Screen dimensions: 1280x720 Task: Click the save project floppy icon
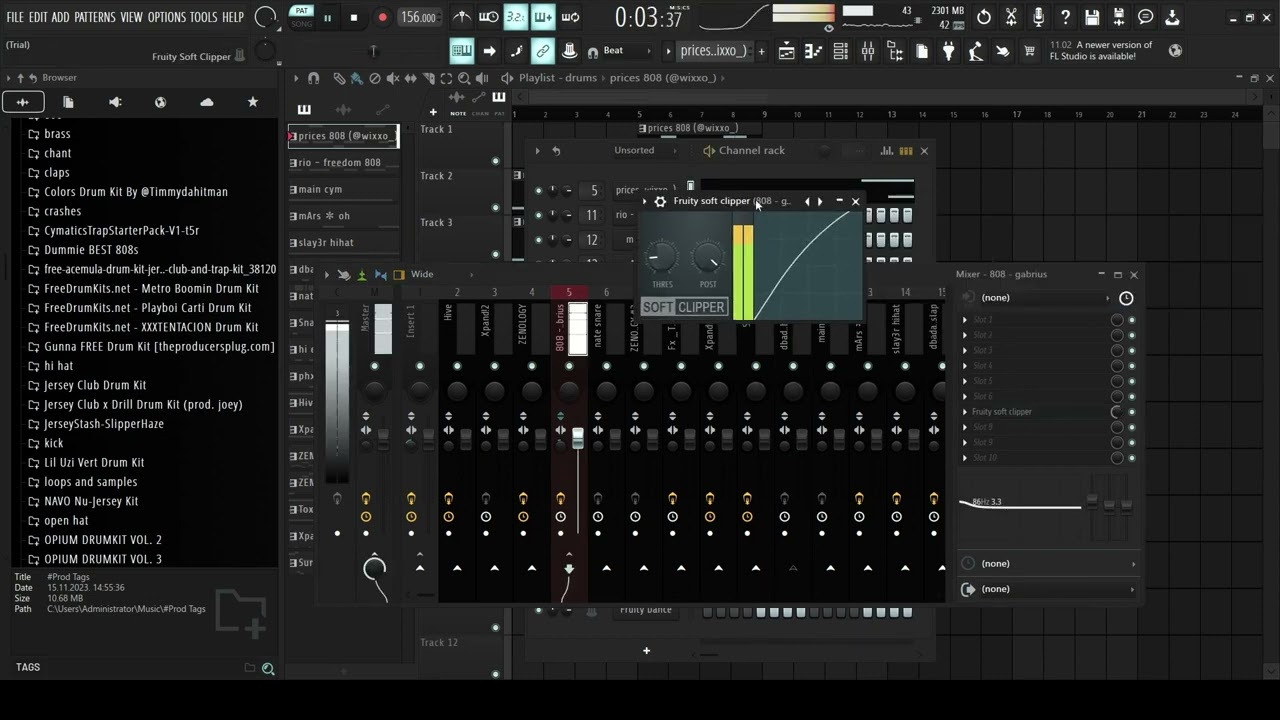click(1092, 17)
